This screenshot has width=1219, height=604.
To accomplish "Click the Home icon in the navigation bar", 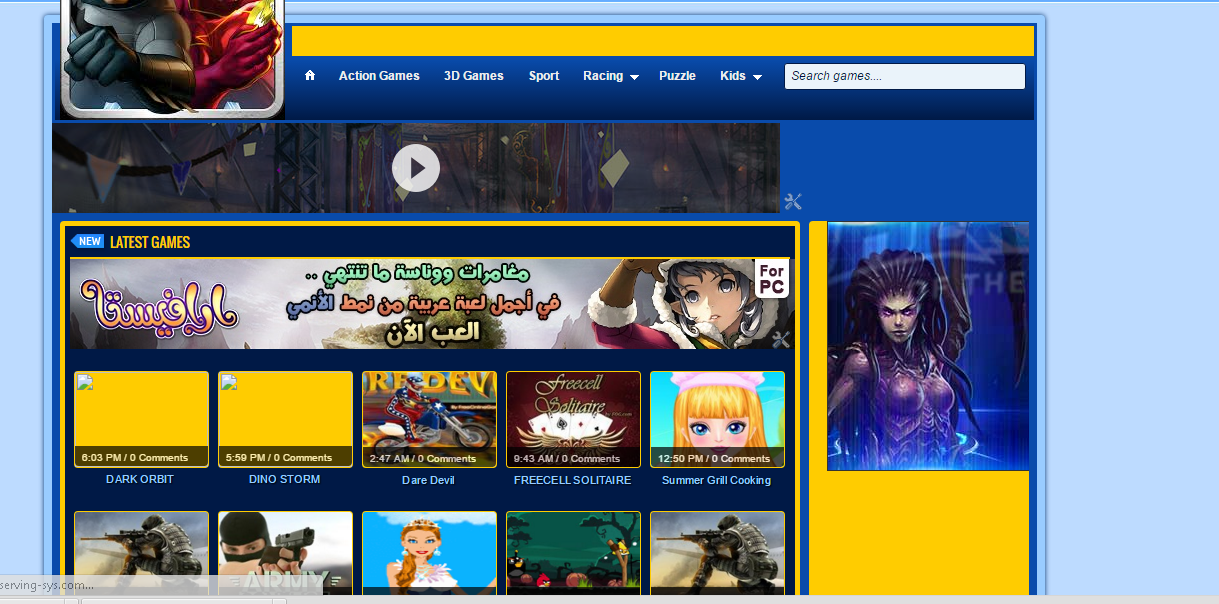I will point(310,75).
